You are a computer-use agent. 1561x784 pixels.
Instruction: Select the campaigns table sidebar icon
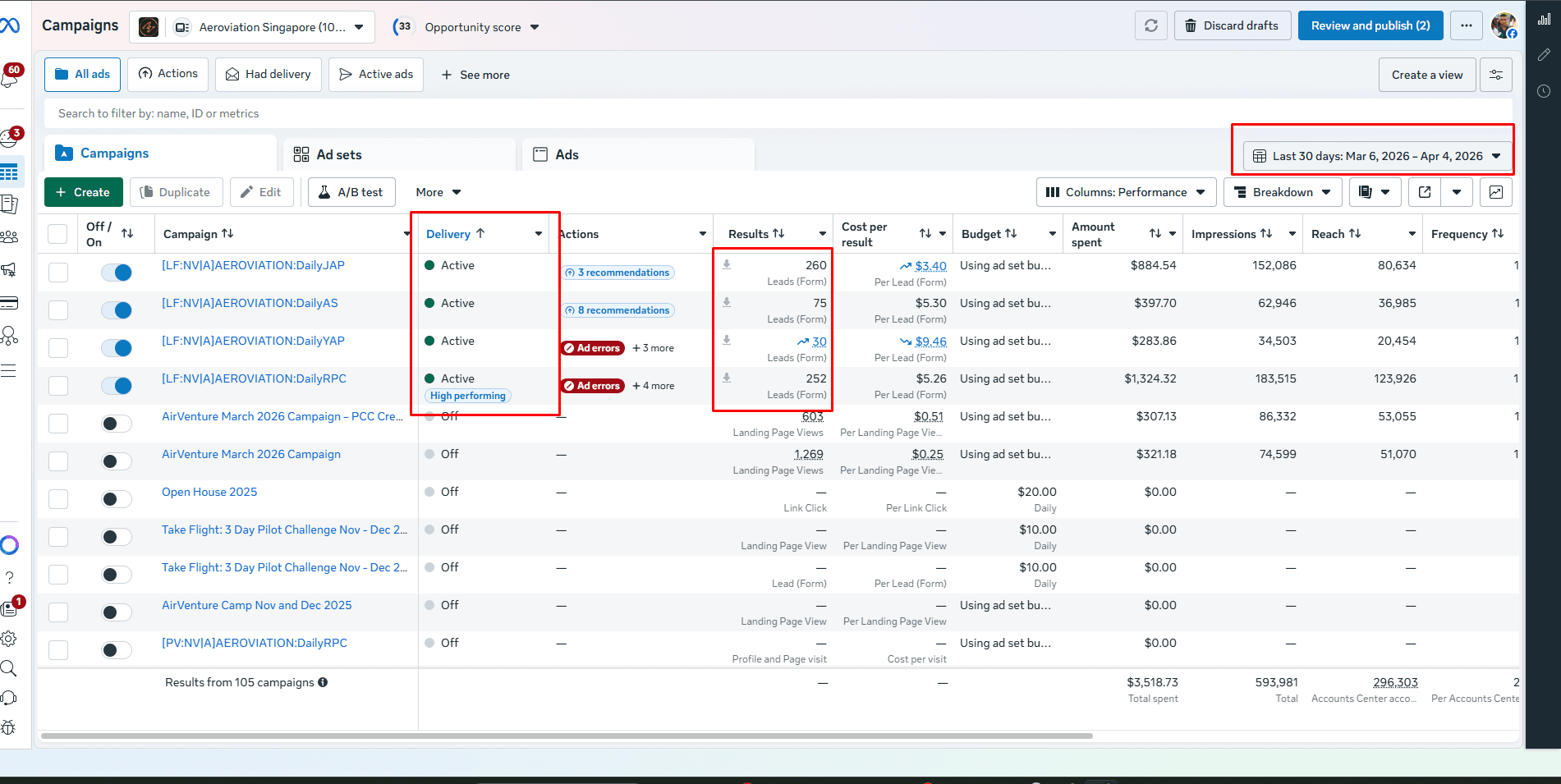tap(10, 172)
